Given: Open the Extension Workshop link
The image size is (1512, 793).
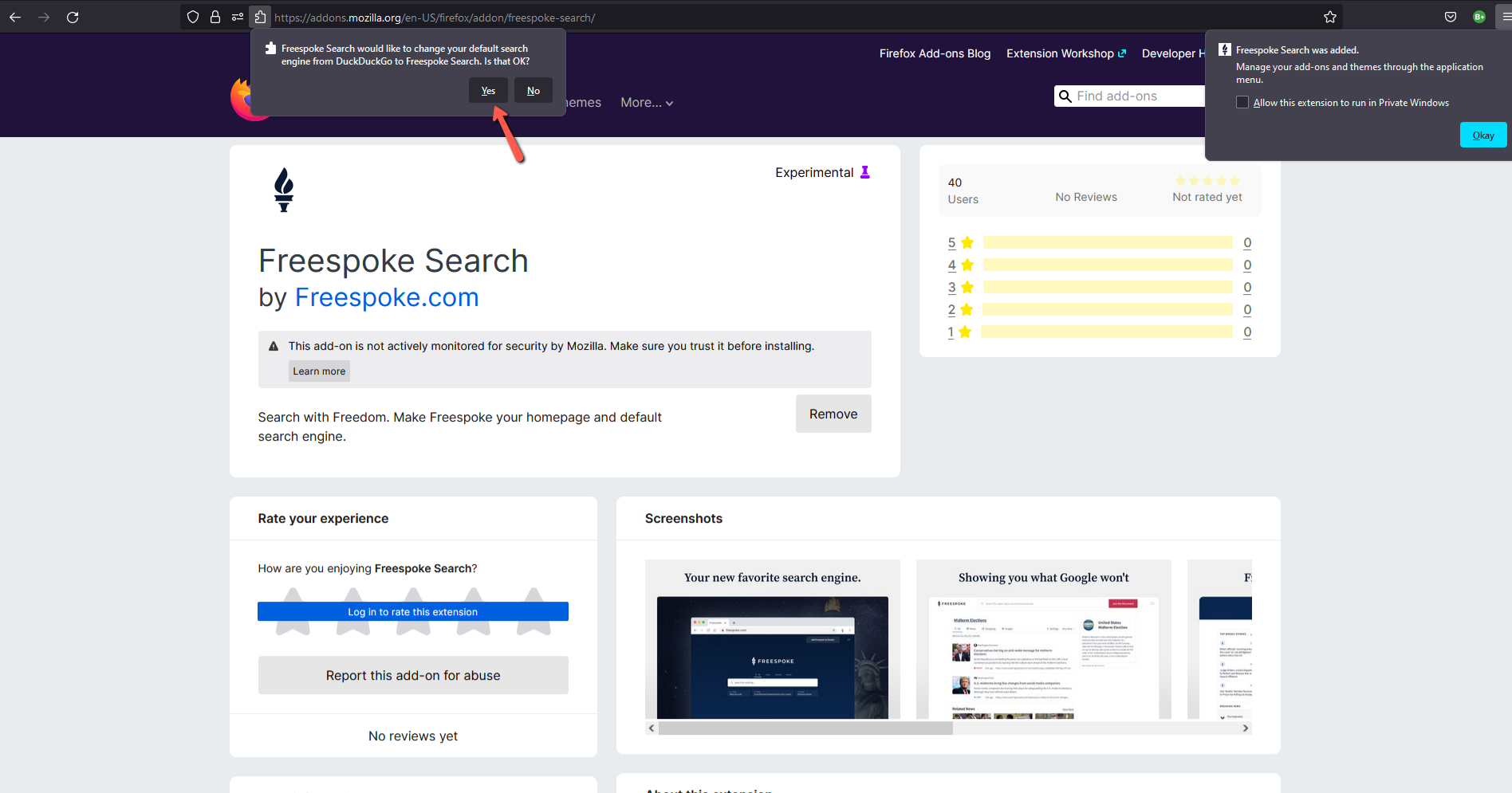Looking at the screenshot, I should (x=1066, y=53).
